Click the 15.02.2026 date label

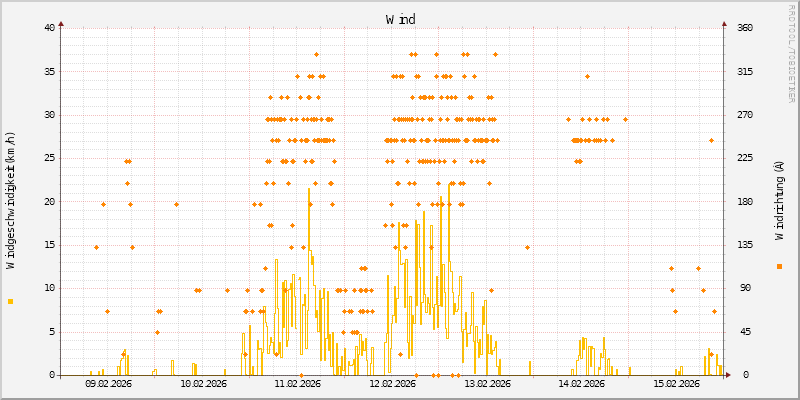tap(677, 384)
